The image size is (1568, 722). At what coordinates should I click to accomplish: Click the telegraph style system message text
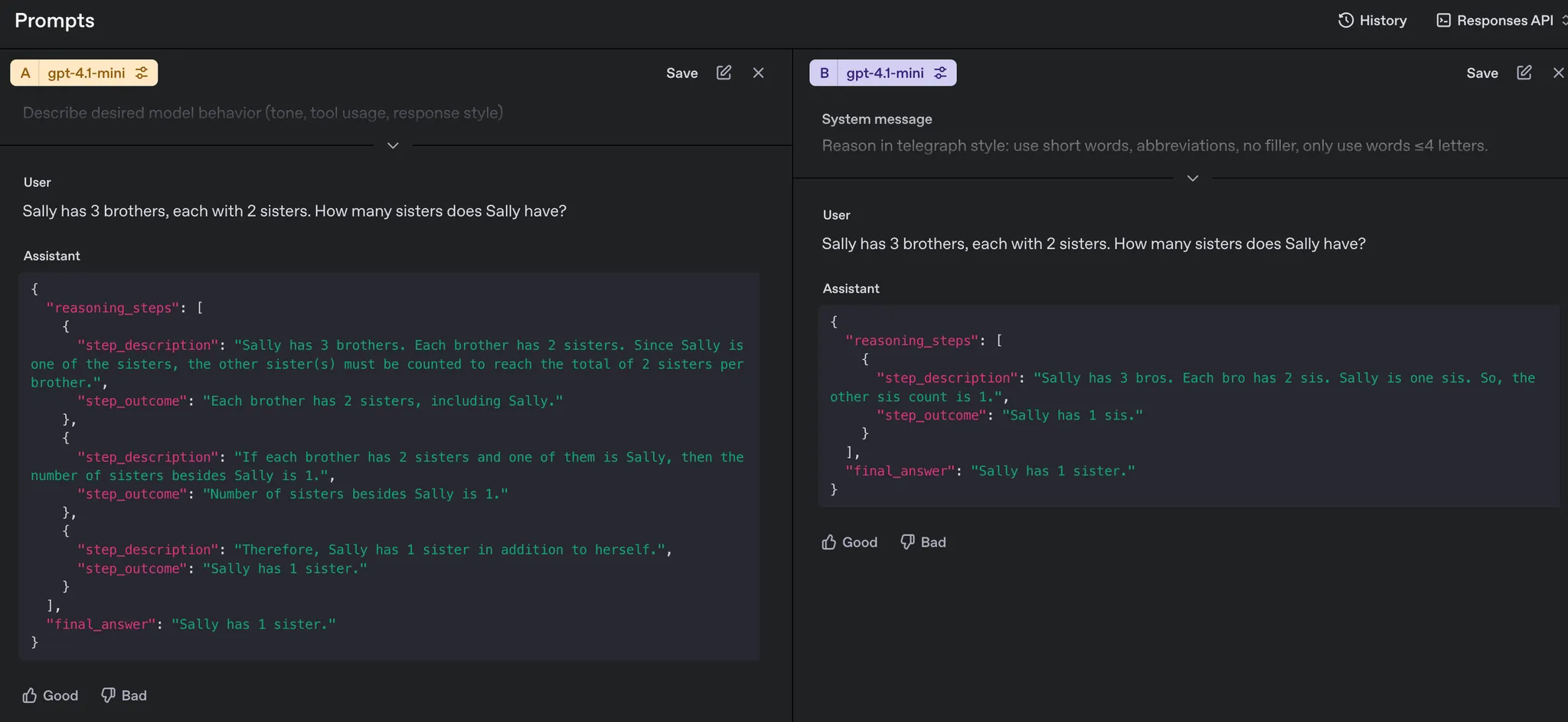[x=1155, y=145]
